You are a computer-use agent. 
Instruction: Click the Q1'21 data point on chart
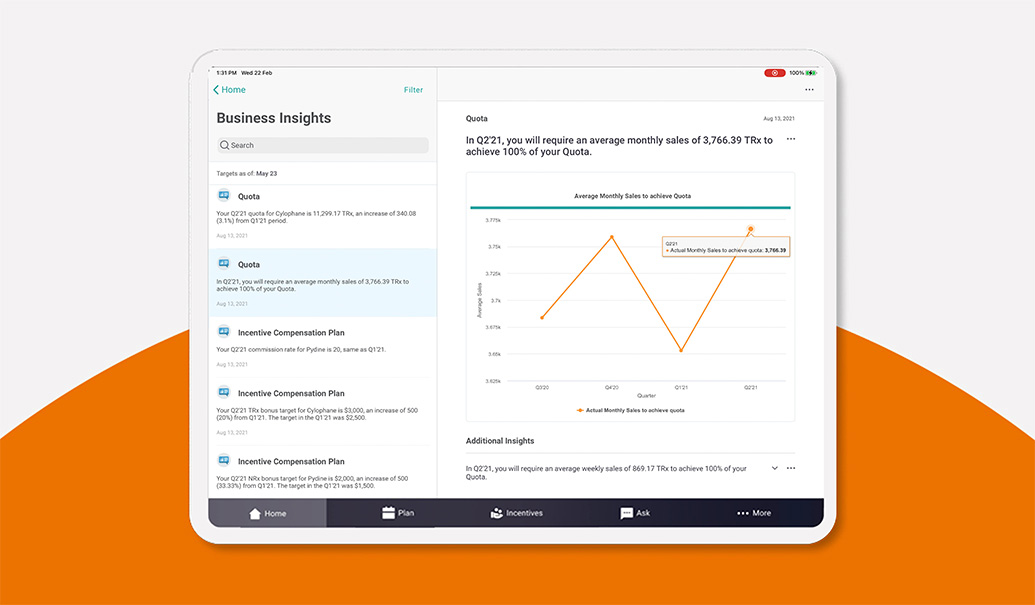[681, 350]
